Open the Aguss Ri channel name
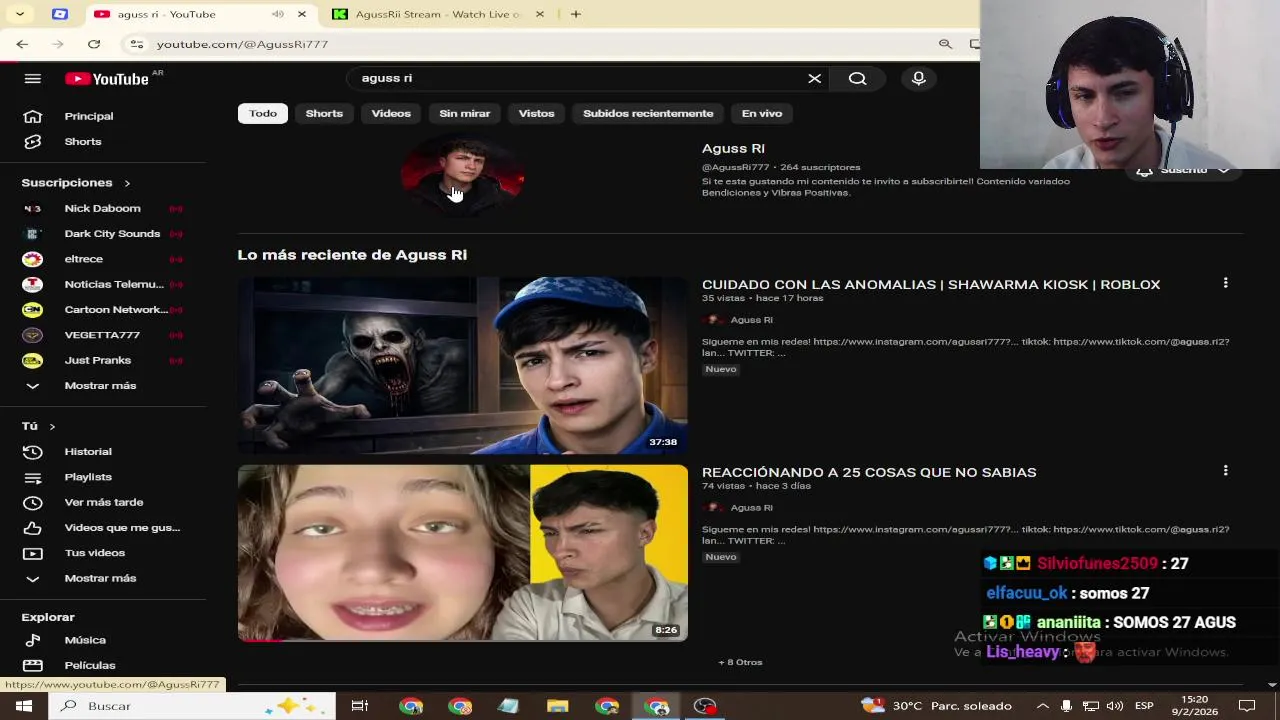Viewport: 1280px width, 720px height. (x=733, y=148)
